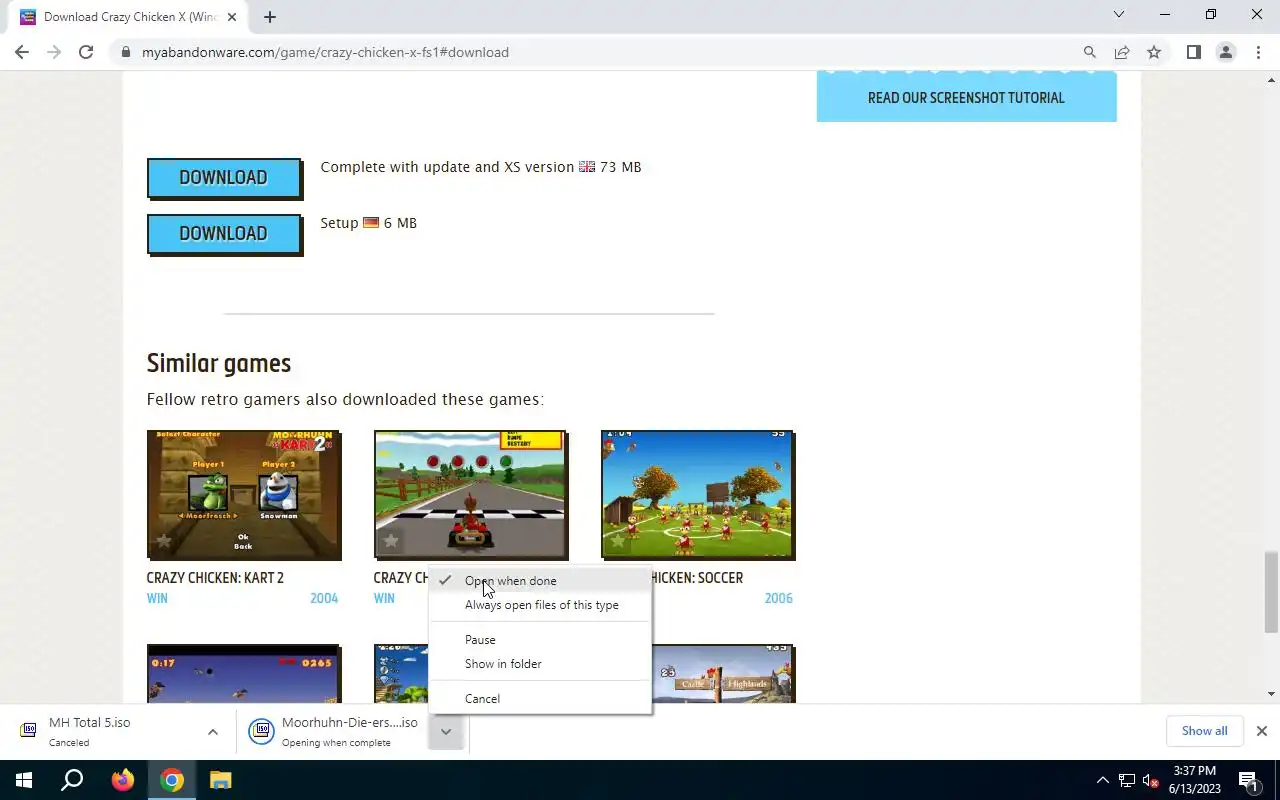This screenshot has width=1280, height=800.
Task: Click the search magnifier in address bar
Action: (x=1090, y=52)
